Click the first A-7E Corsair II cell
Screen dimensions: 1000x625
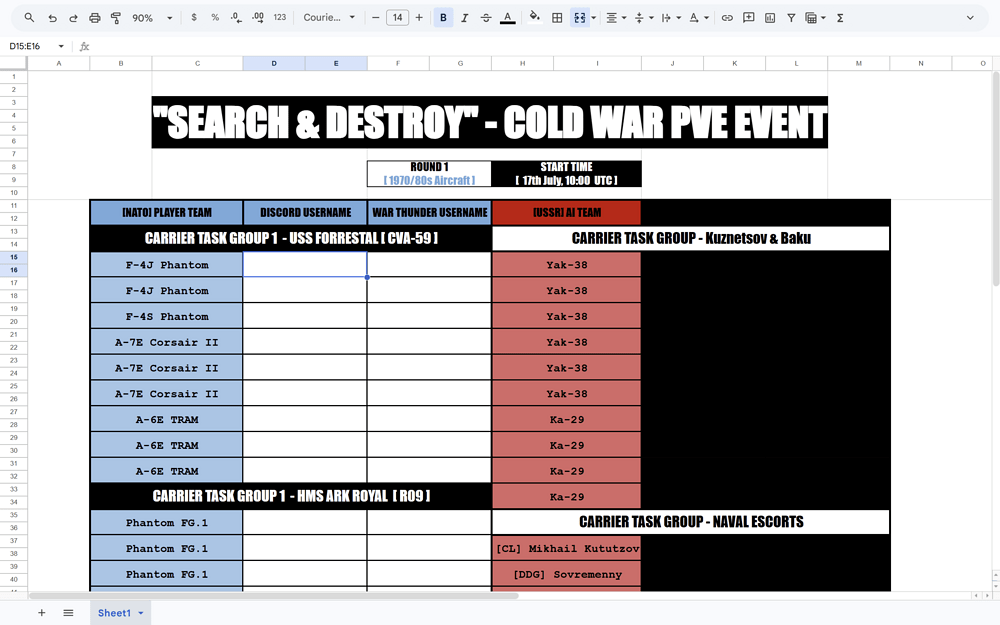pyautogui.click(x=166, y=342)
